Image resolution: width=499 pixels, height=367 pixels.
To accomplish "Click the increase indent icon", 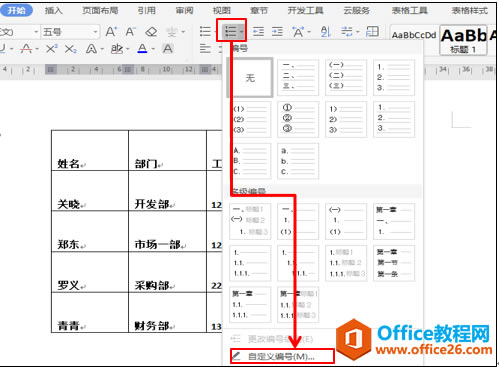I will (x=277, y=32).
